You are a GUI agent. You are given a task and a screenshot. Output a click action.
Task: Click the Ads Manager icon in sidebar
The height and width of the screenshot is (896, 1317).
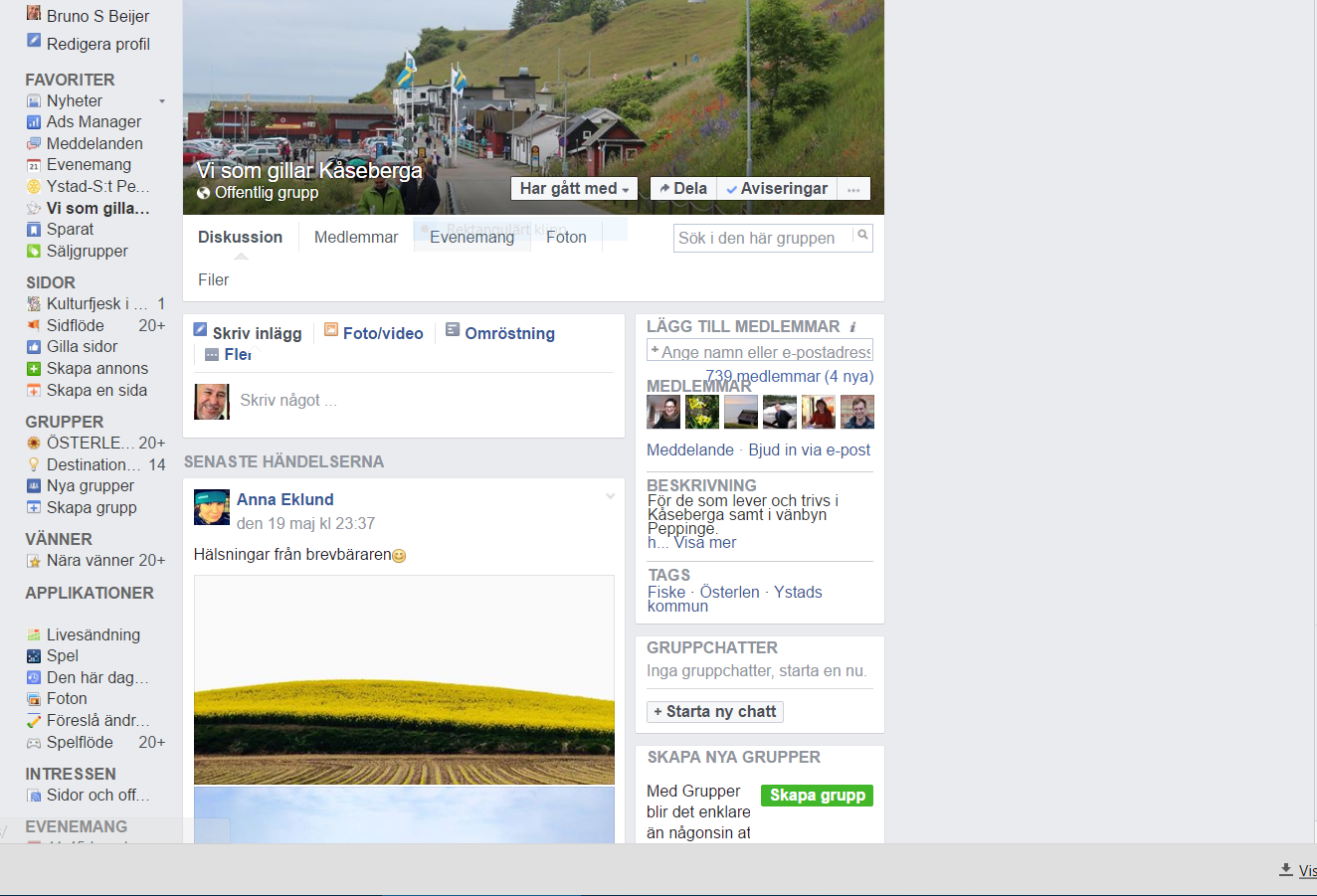[34, 122]
